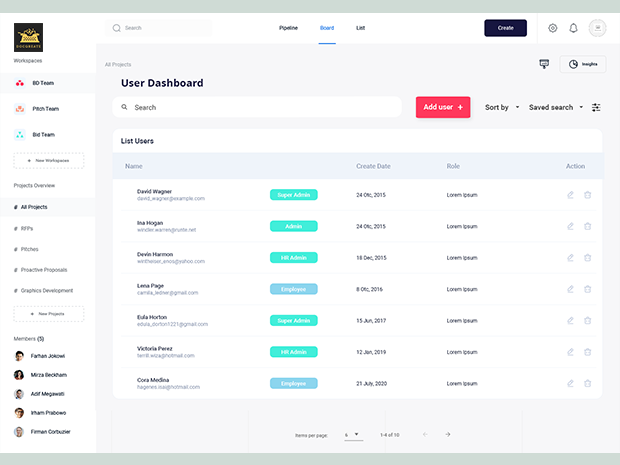620x465 pixels.
Task: Open the Sort by dropdown
Action: [x=502, y=107]
